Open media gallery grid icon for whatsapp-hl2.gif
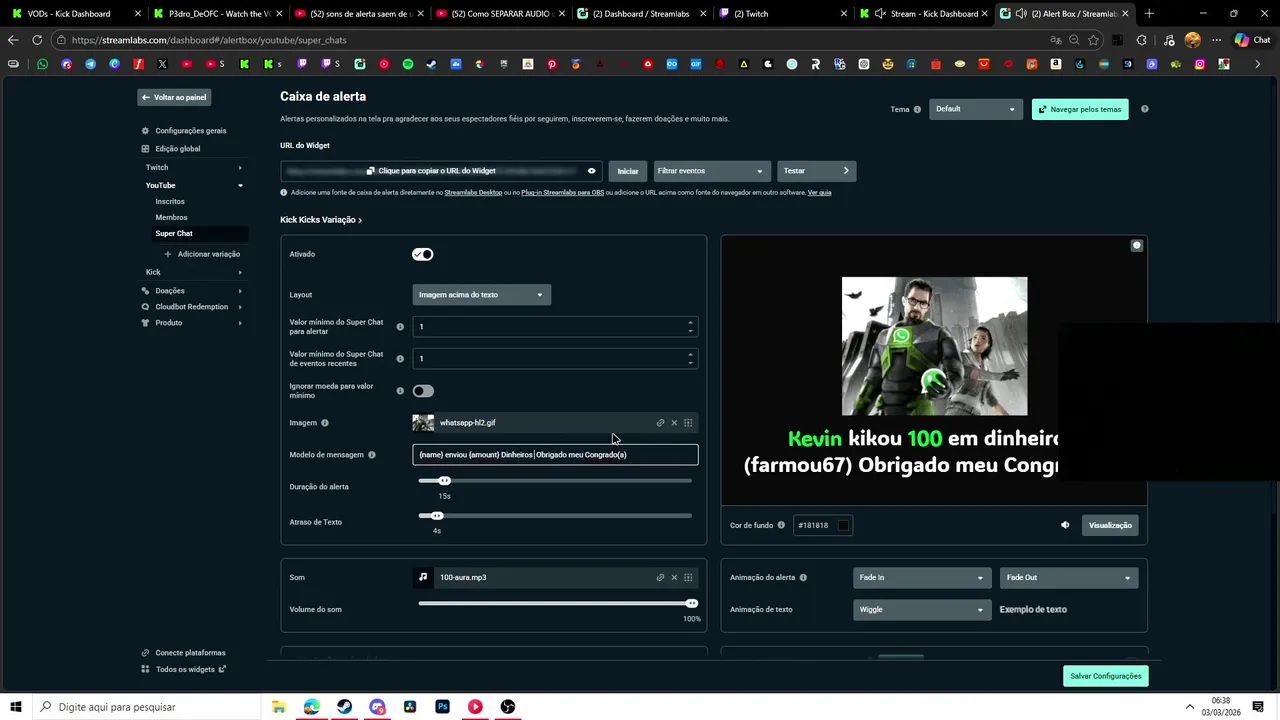1280x720 pixels. [x=688, y=423]
